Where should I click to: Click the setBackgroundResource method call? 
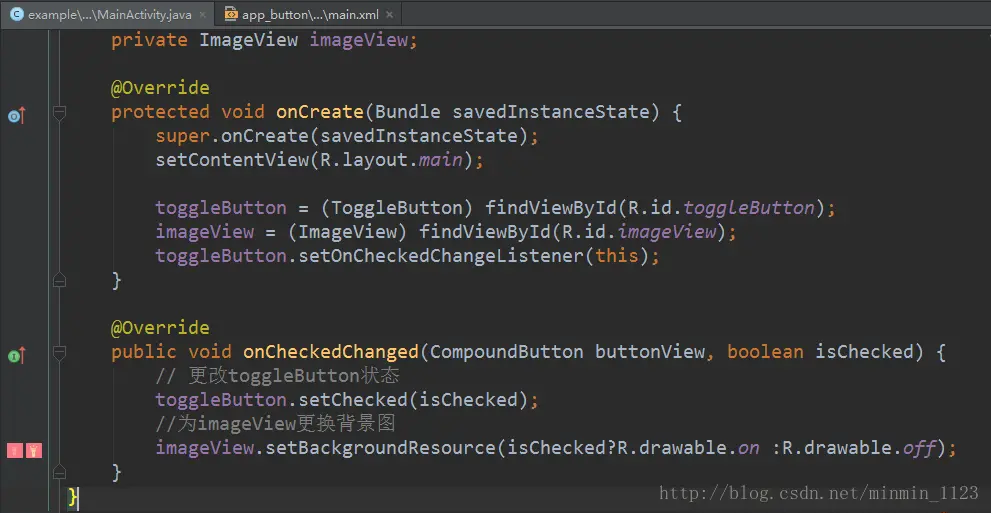coord(380,448)
